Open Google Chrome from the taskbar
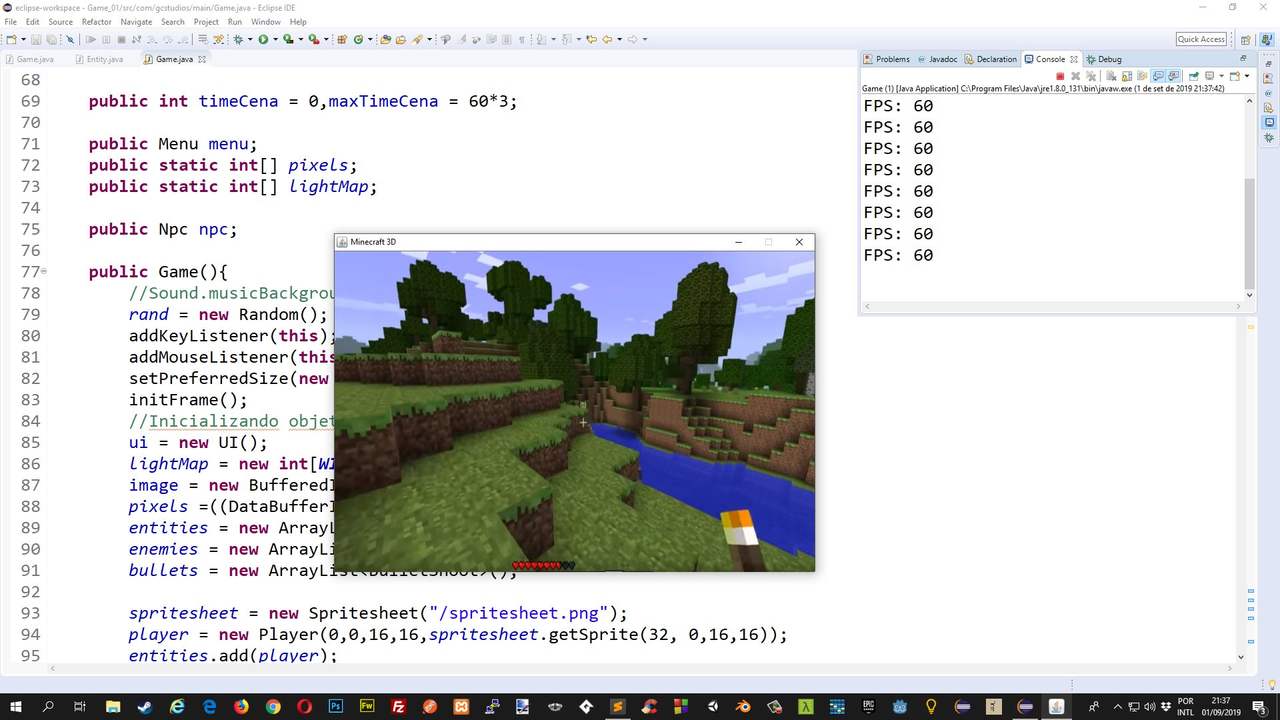Screen dimensions: 1280x720 tap(273, 706)
